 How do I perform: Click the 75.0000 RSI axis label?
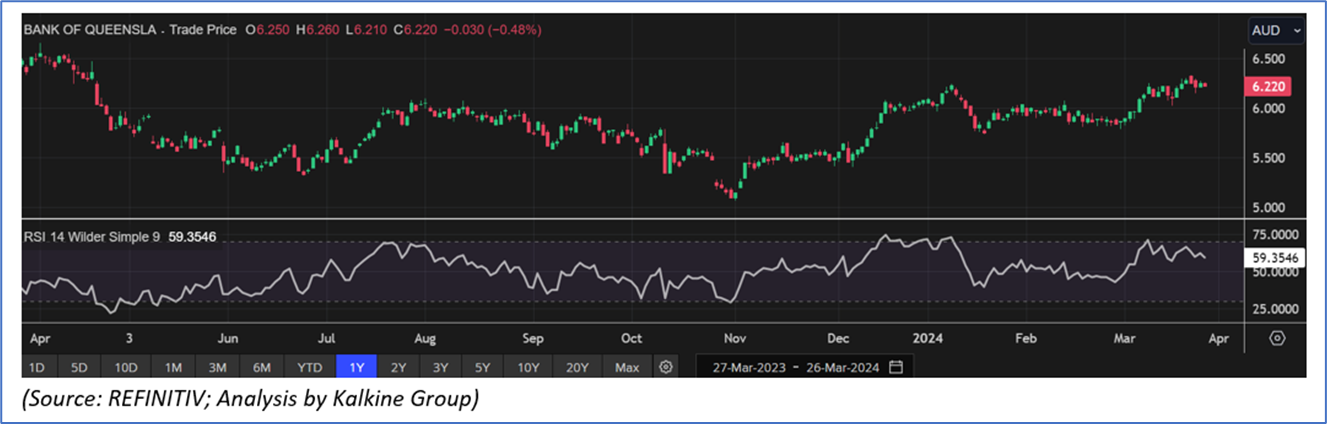tap(1273, 235)
